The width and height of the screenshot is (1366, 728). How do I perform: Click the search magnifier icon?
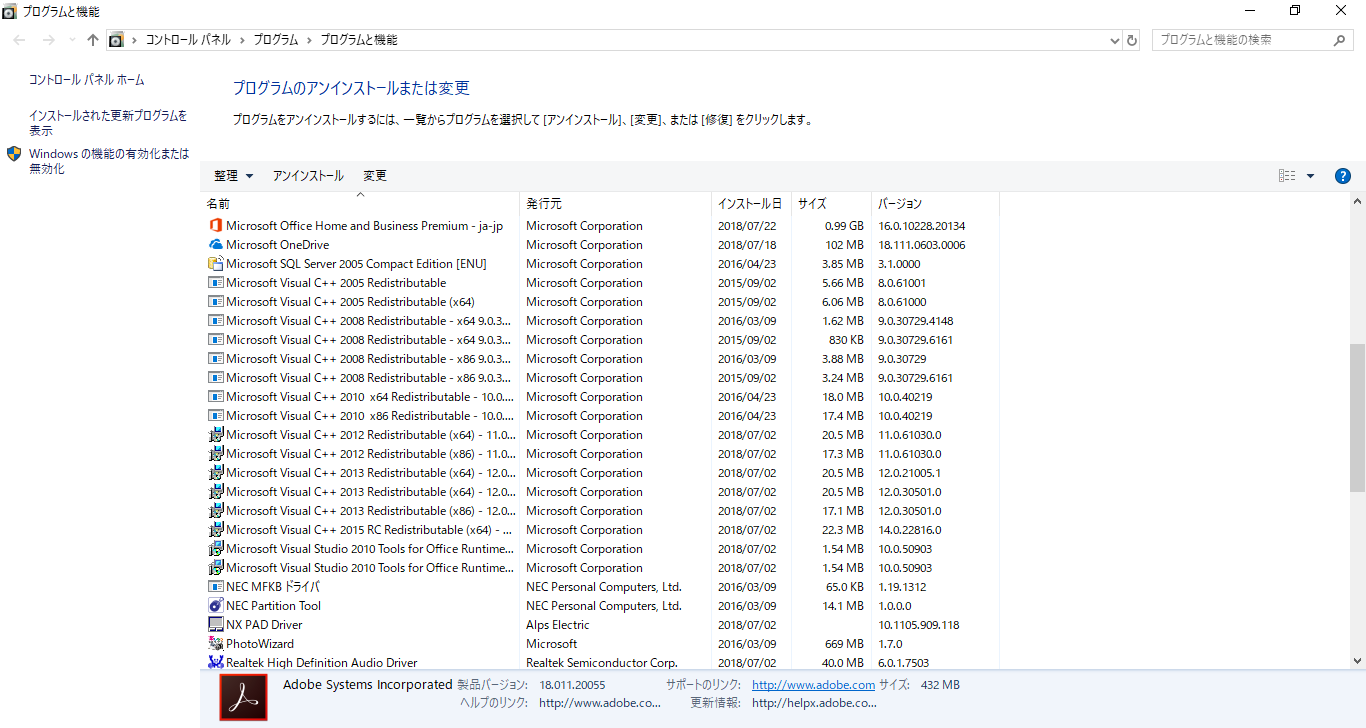tap(1340, 40)
